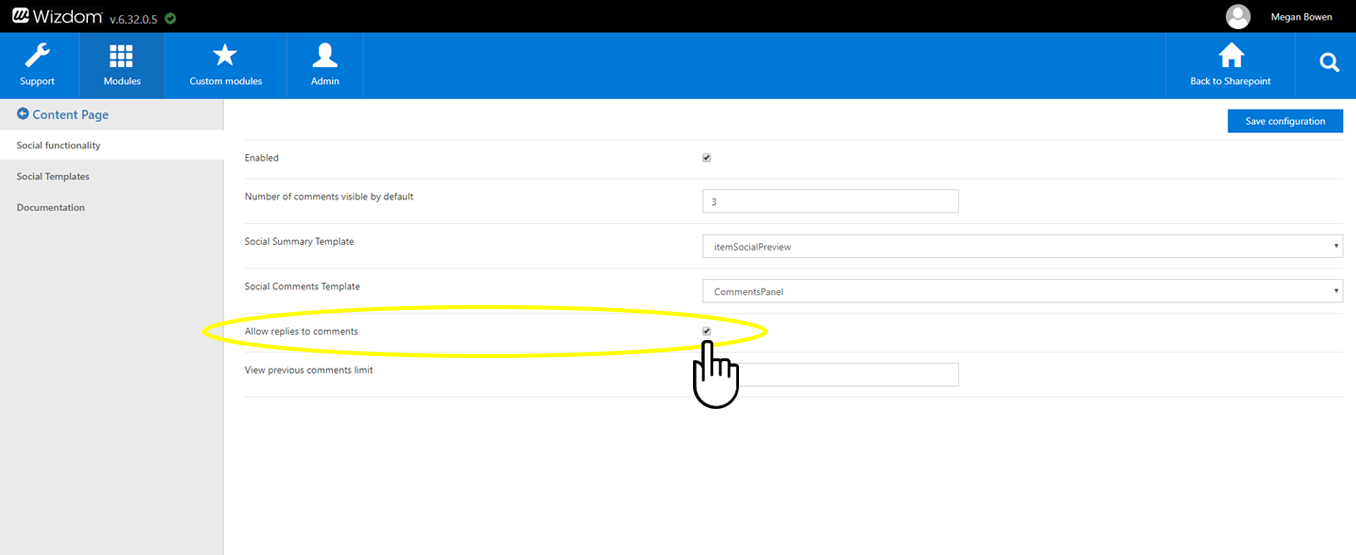This screenshot has height=555, width=1356.
Task: Click the 'Social Summary Template' label
Action: [x=299, y=242]
